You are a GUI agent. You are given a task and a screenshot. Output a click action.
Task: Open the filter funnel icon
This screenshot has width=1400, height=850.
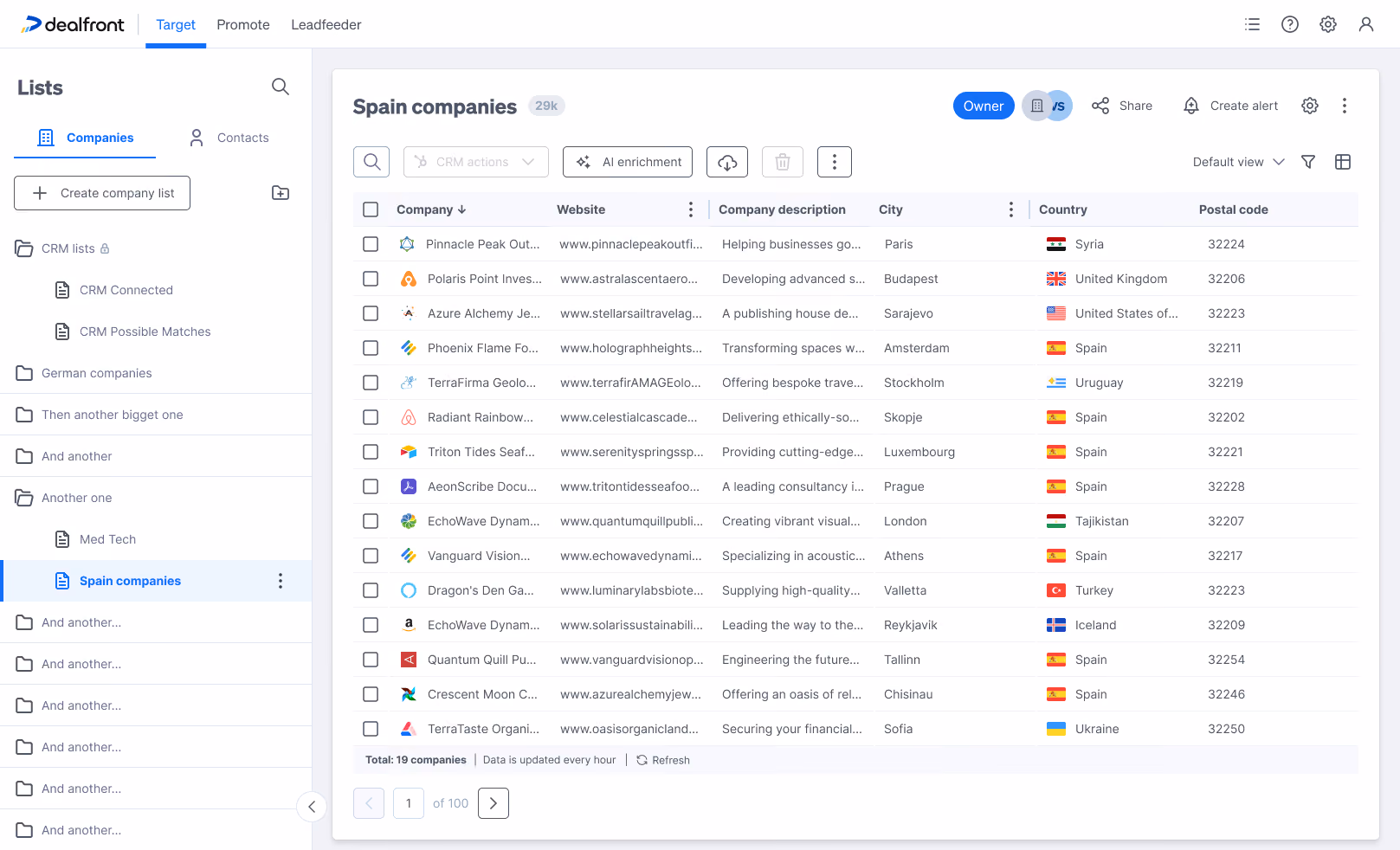point(1308,162)
